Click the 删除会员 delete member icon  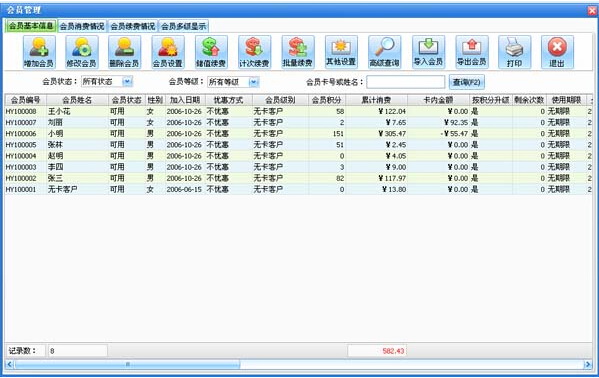tap(125, 52)
